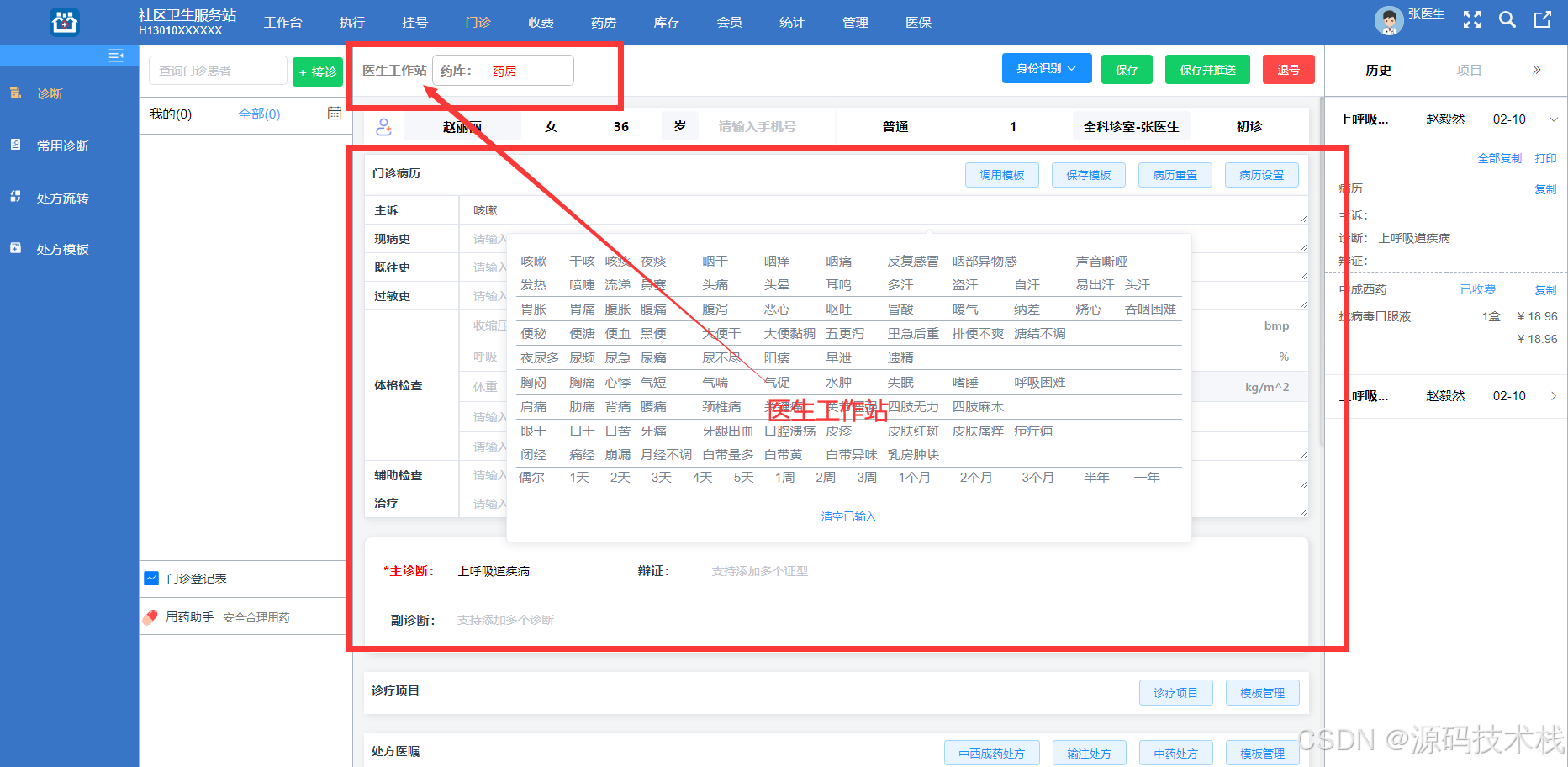1568x767 pixels.
Task: Open the 工作台 top menu
Action: [283, 23]
